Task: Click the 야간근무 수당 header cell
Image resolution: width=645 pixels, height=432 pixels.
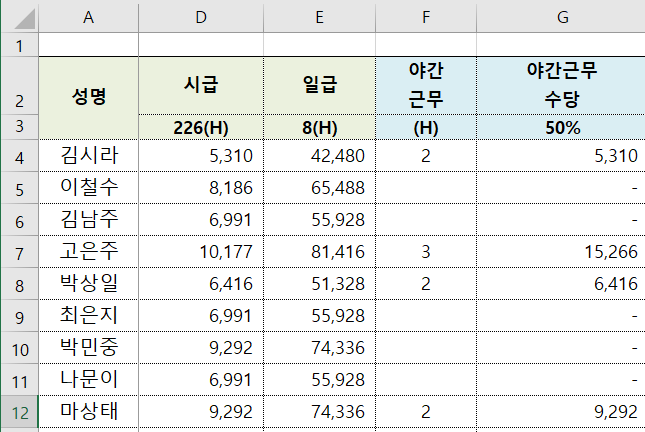Action: click(x=561, y=86)
